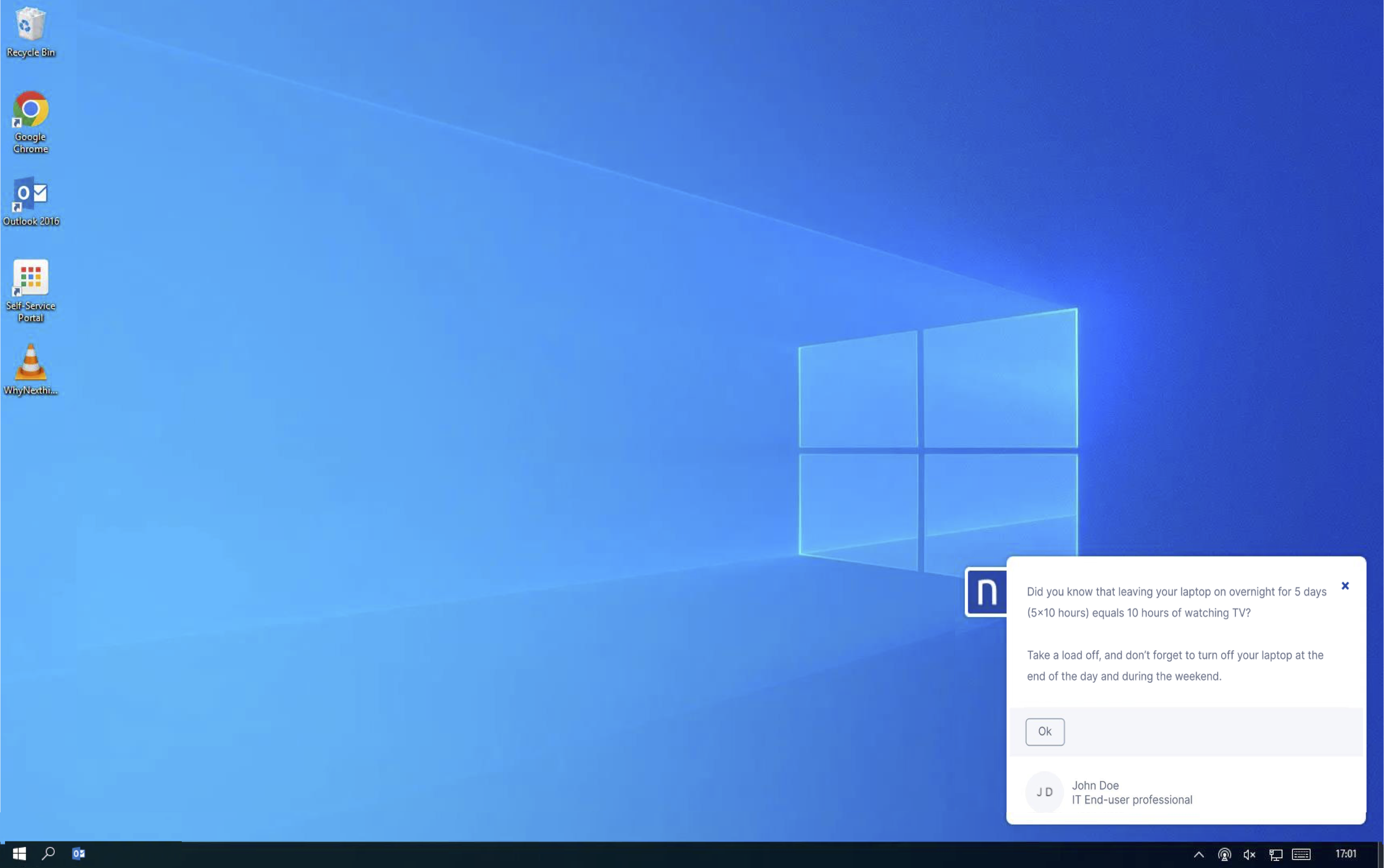Image resolution: width=1384 pixels, height=868 pixels.
Task: Click the Nexthink 'n' logo tile
Action: pos(986,591)
